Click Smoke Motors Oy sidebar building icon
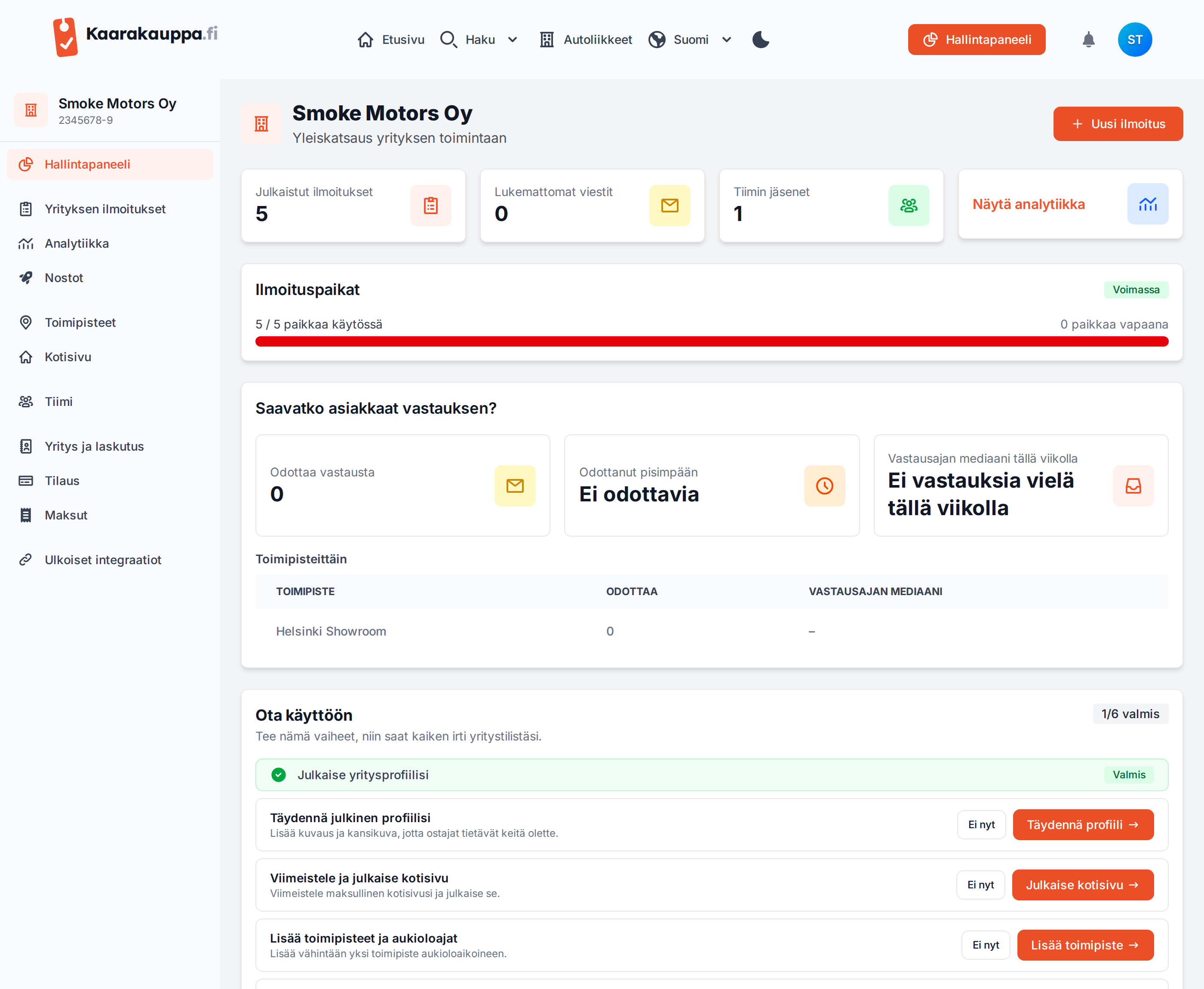The width and height of the screenshot is (1204, 989). click(x=31, y=110)
